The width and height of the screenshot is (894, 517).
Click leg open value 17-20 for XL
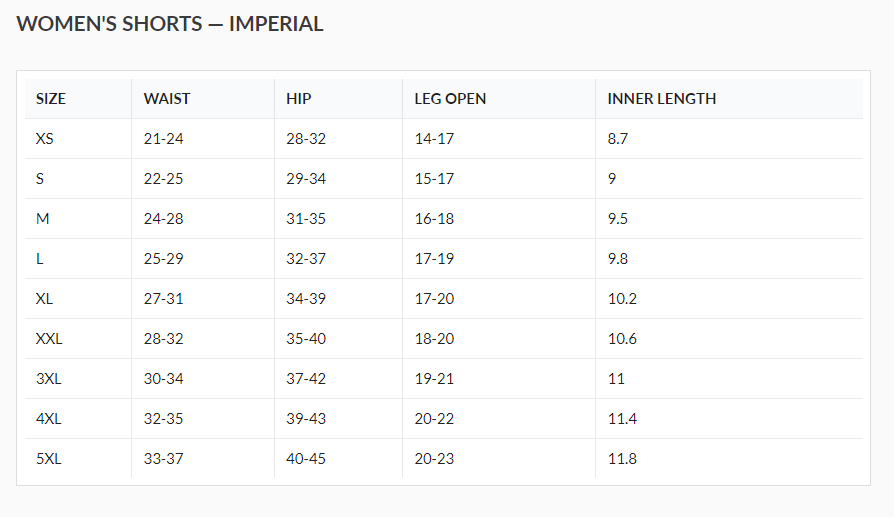(434, 299)
